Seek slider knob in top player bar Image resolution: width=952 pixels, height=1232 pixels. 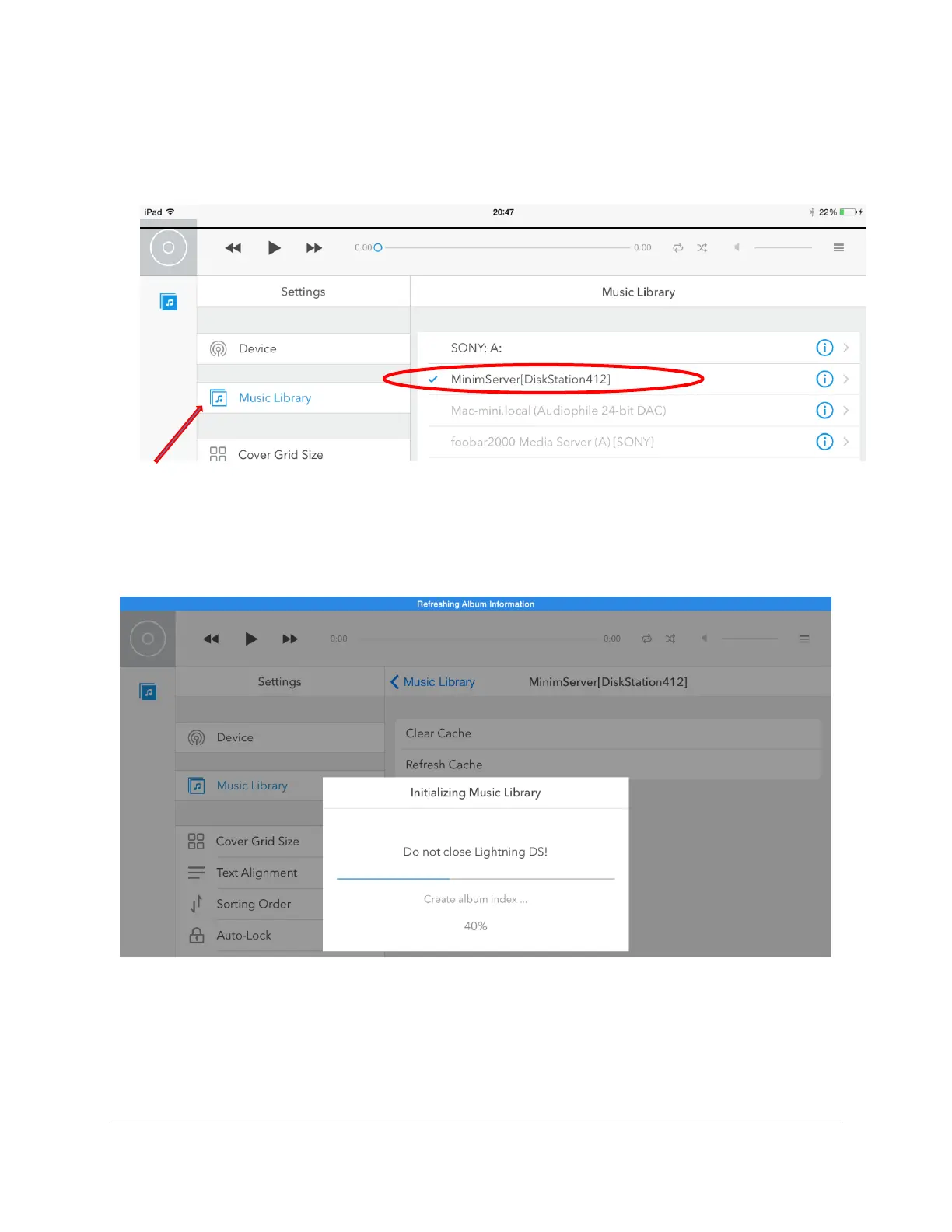[x=378, y=248]
